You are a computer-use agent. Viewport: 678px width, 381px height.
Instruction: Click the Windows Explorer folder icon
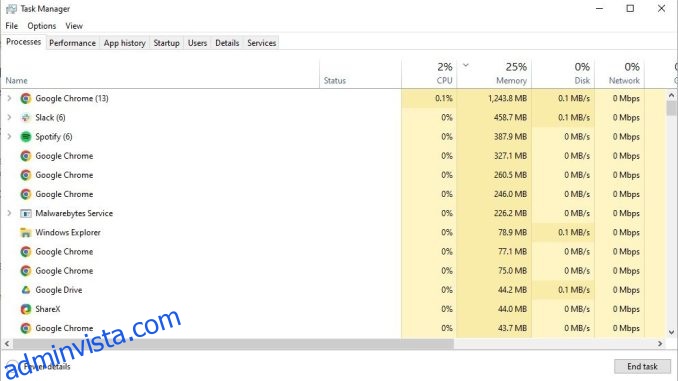[x=26, y=233]
